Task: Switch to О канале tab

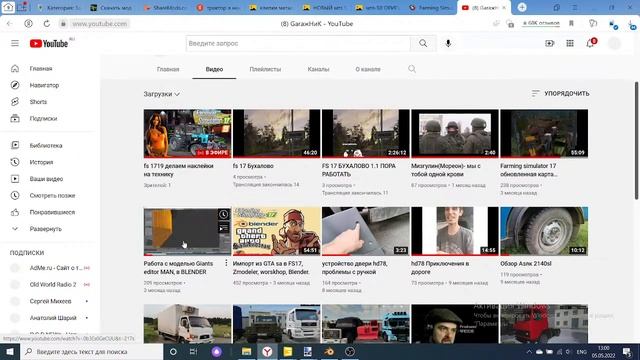Action: tap(368, 69)
